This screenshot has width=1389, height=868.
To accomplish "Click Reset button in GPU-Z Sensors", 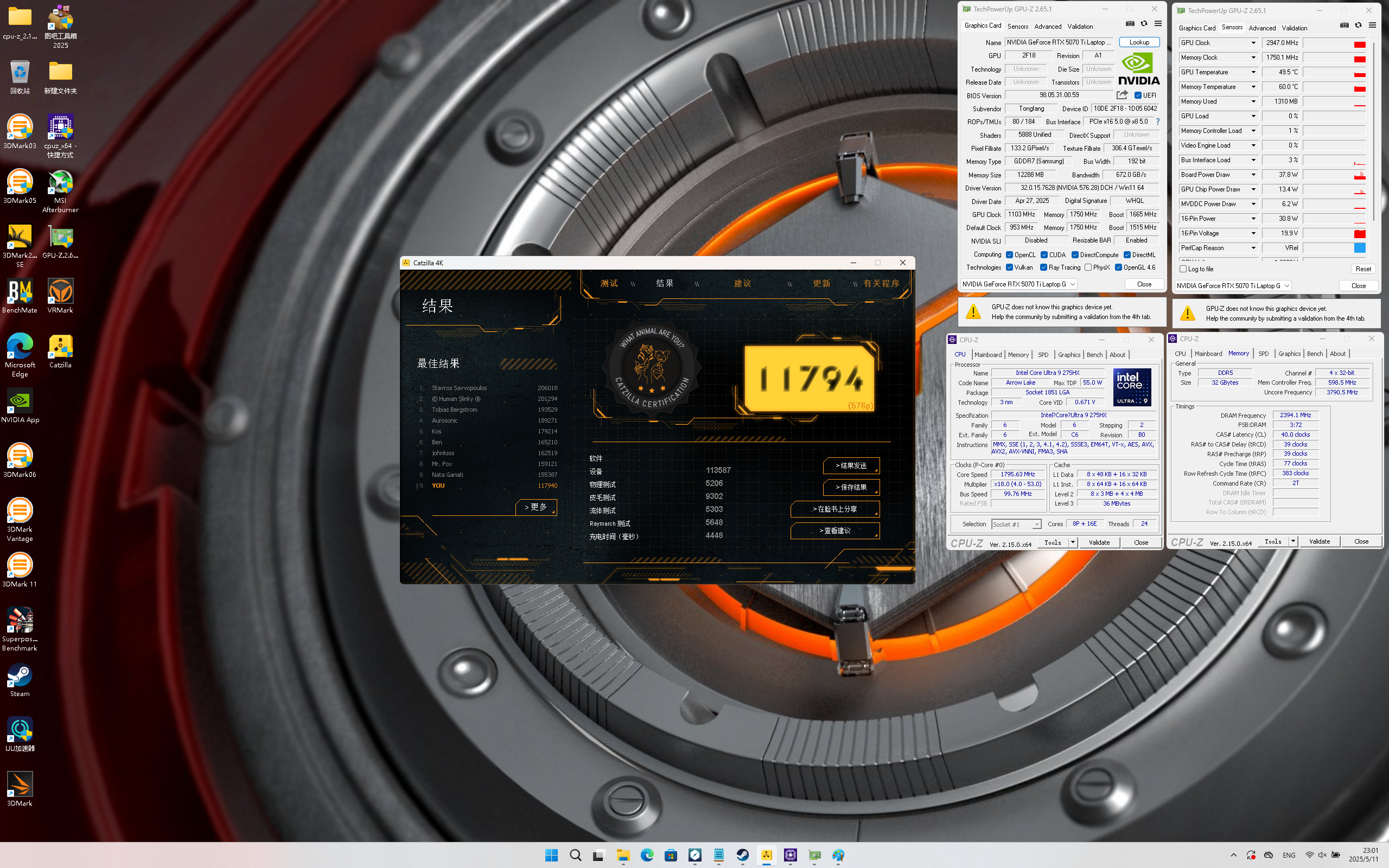I will coord(1363,269).
